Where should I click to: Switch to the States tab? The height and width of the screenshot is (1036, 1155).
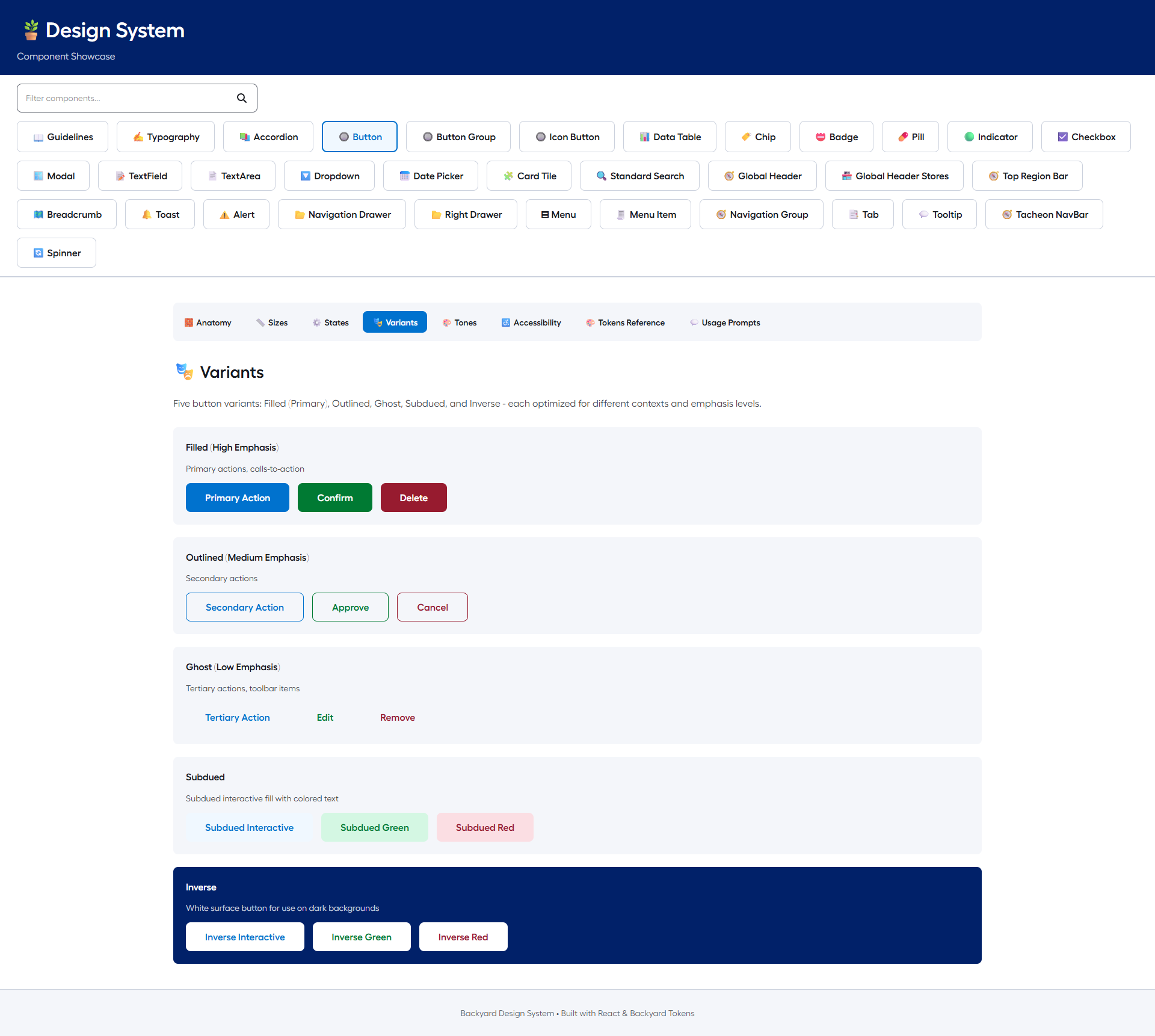point(330,322)
